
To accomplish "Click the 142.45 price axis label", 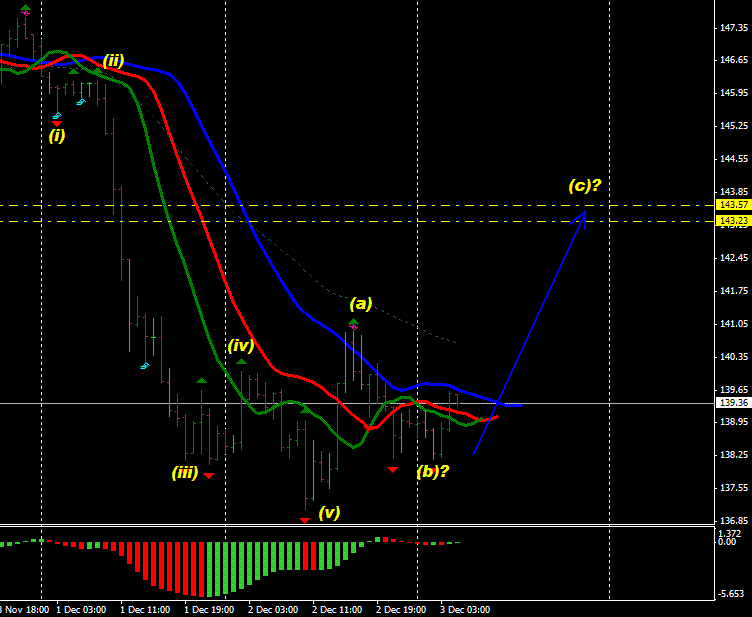I will [734, 258].
